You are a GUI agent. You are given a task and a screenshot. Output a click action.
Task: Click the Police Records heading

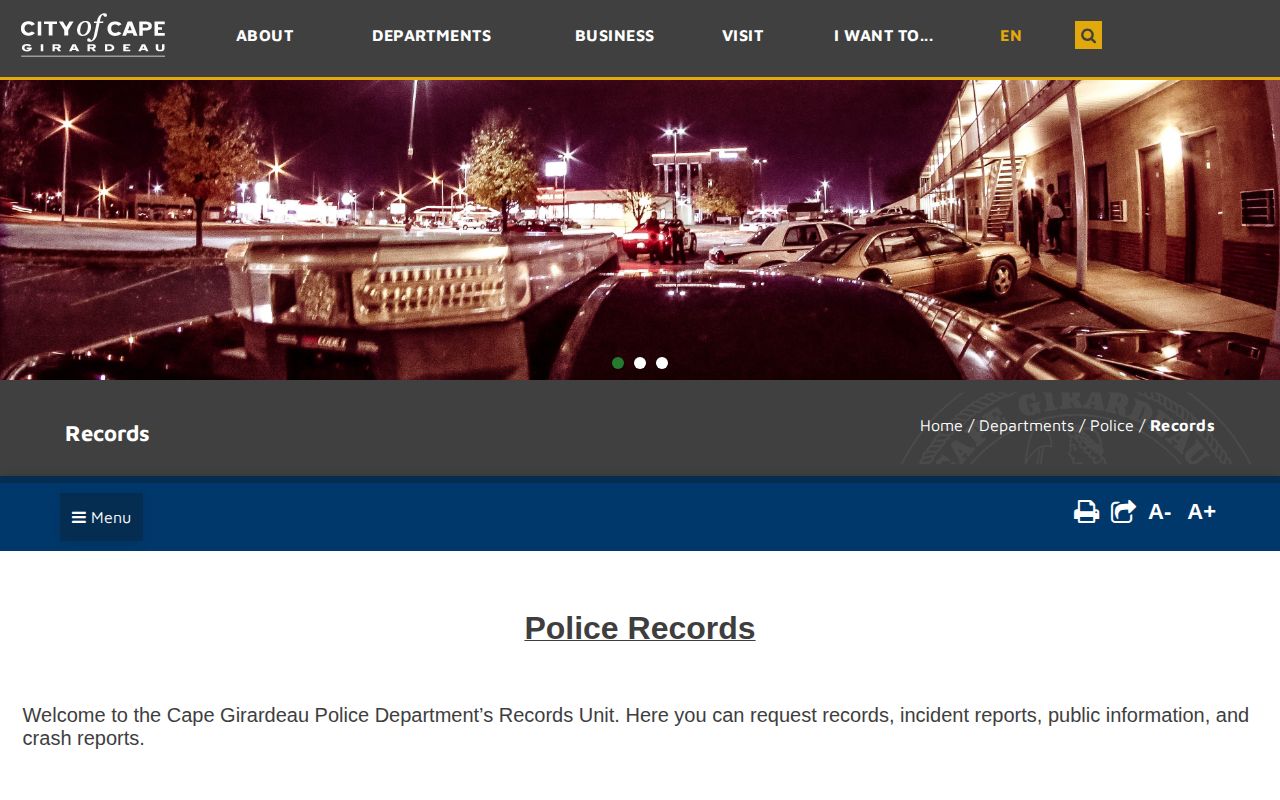pyautogui.click(x=640, y=628)
